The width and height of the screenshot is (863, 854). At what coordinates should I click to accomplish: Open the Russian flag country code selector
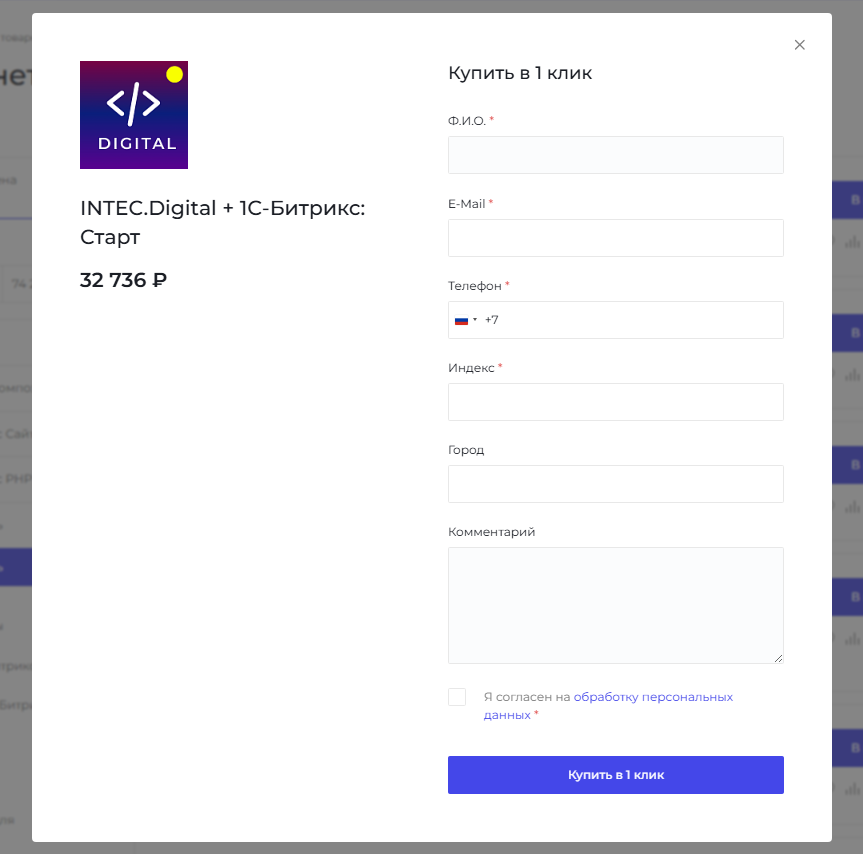tap(466, 320)
